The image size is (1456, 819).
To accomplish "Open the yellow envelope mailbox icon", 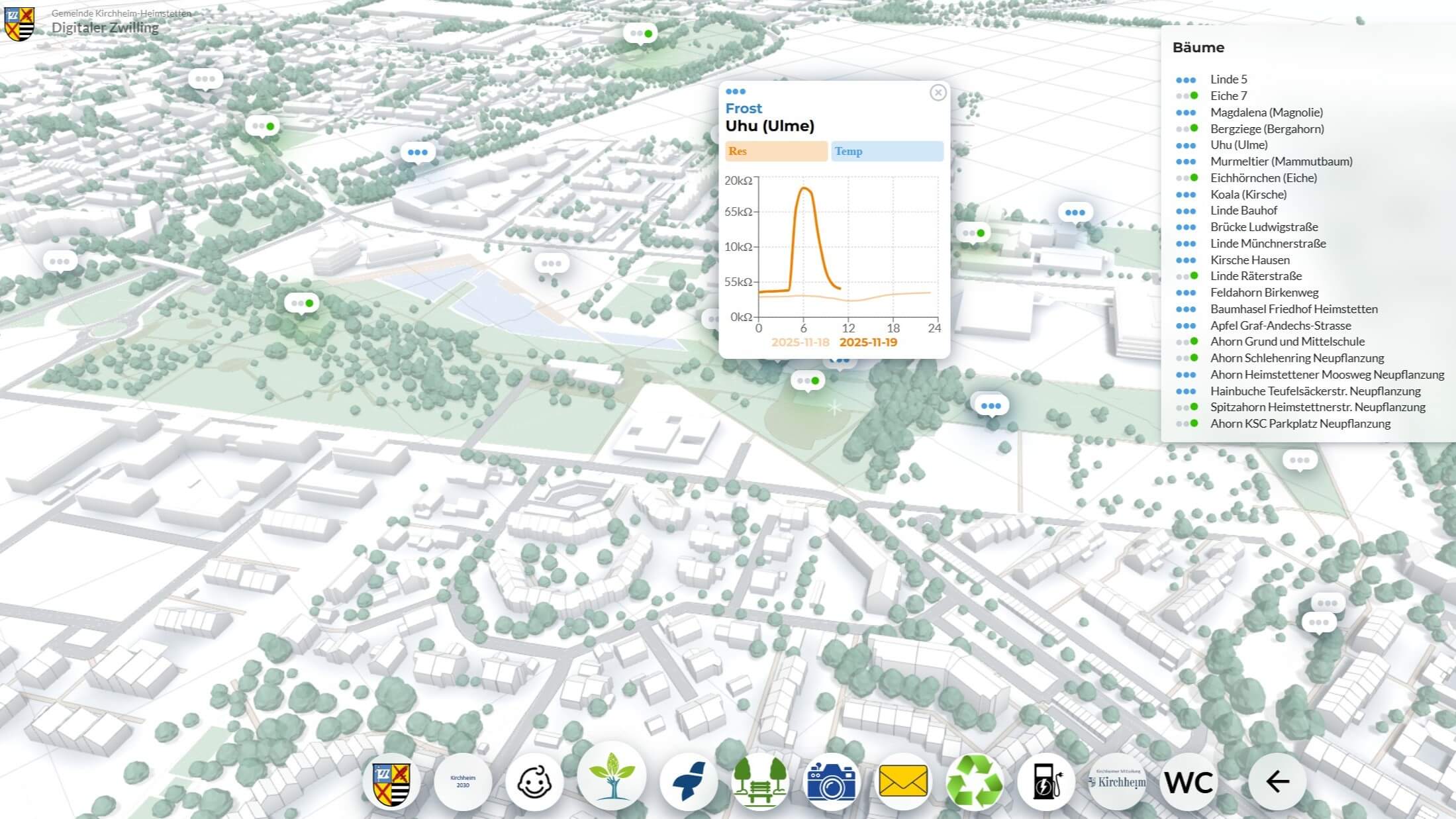I will pyautogui.click(x=902, y=783).
